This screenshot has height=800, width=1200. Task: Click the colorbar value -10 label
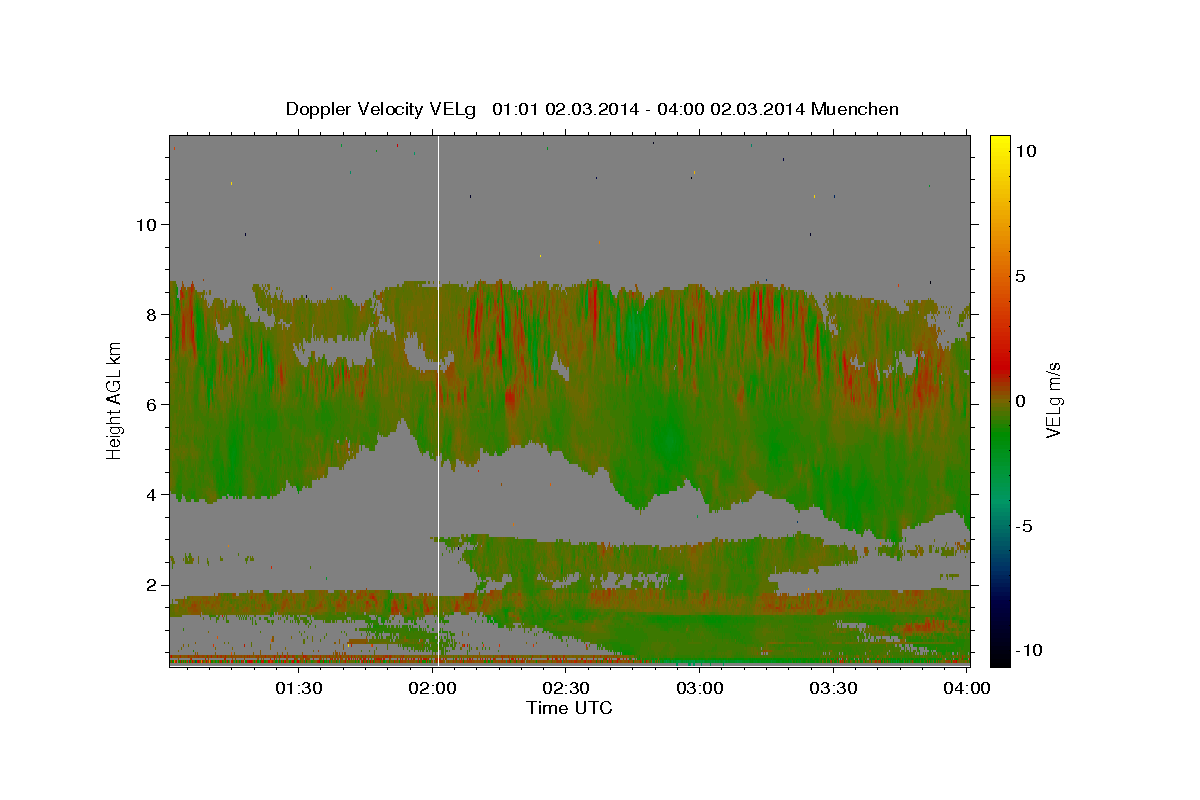pos(1028,650)
